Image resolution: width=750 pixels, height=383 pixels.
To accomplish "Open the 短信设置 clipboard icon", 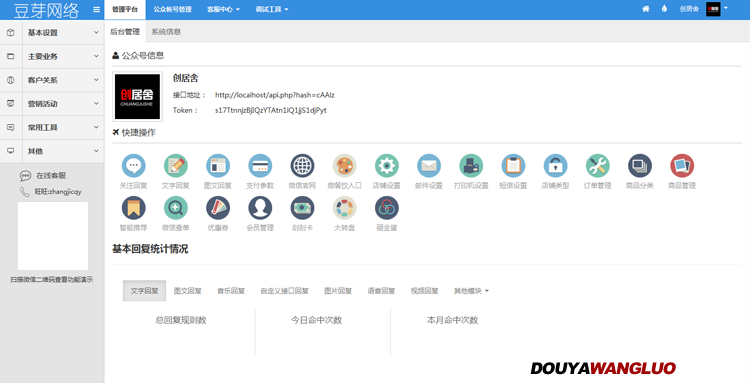I will [x=513, y=166].
